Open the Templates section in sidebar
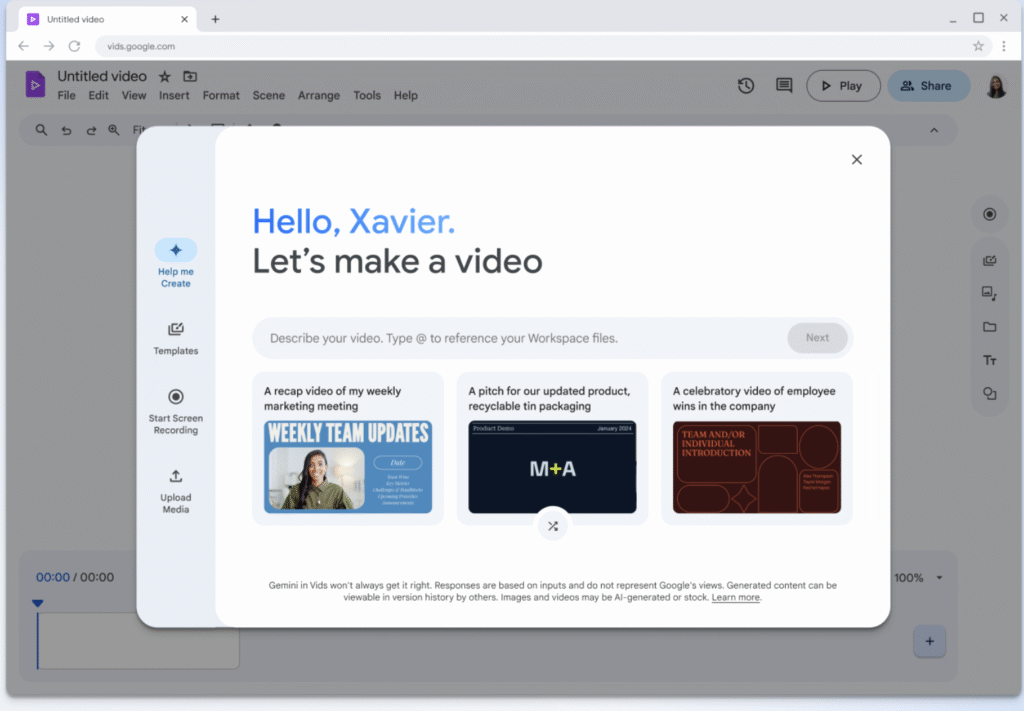The width and height of the screenshot is (1024, 711). (x=176, y=329)
